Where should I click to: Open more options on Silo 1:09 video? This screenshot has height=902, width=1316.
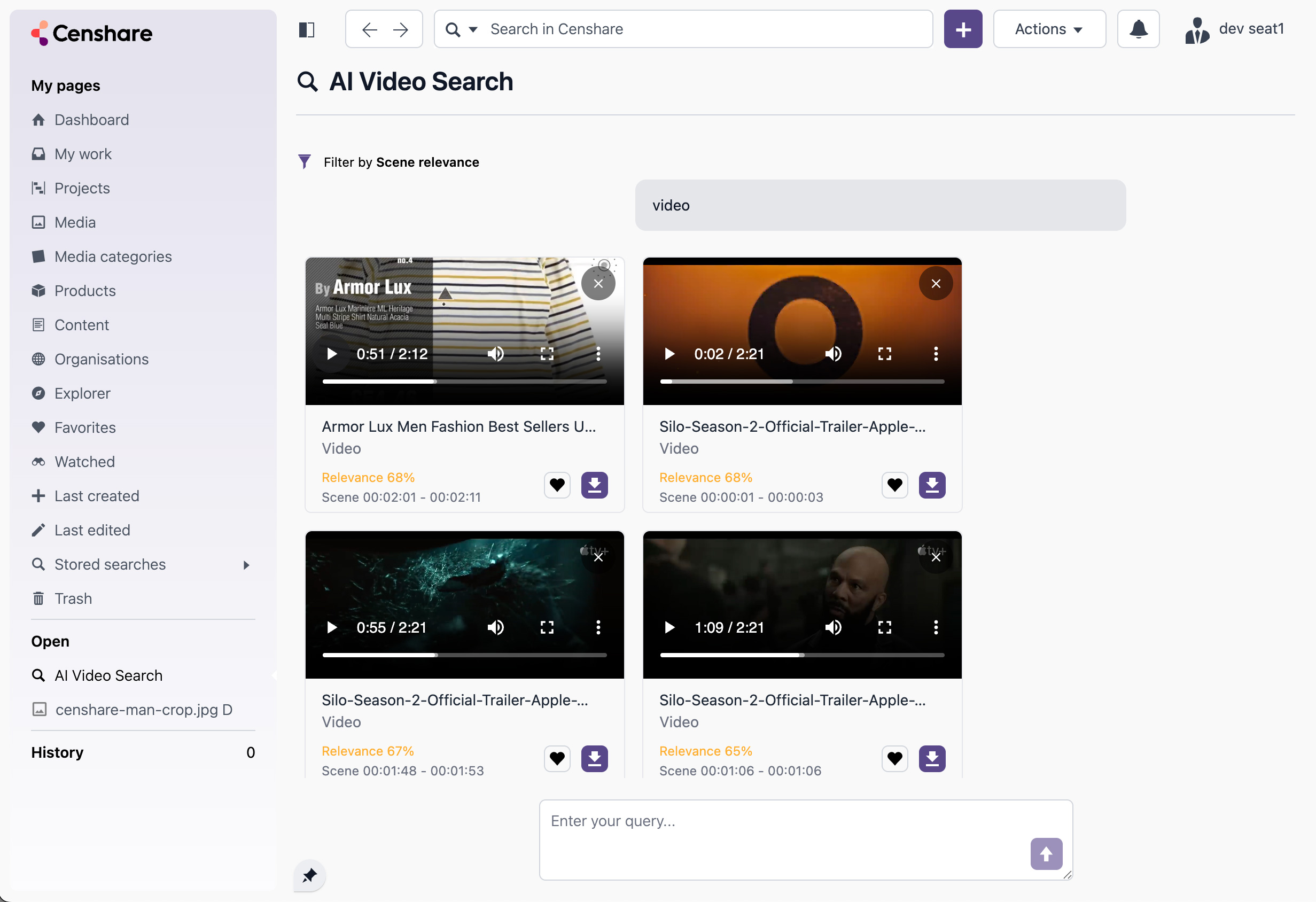click(936, 627)
